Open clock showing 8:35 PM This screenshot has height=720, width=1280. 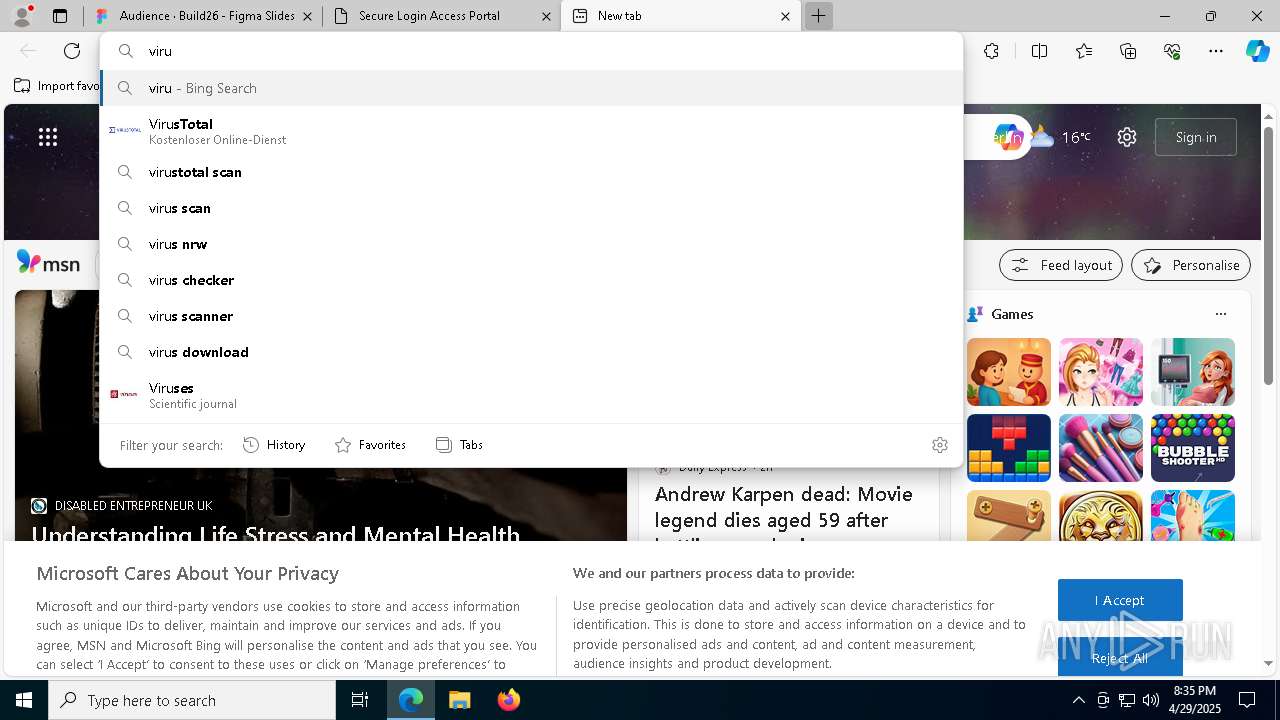click(x=1194, y=700)
